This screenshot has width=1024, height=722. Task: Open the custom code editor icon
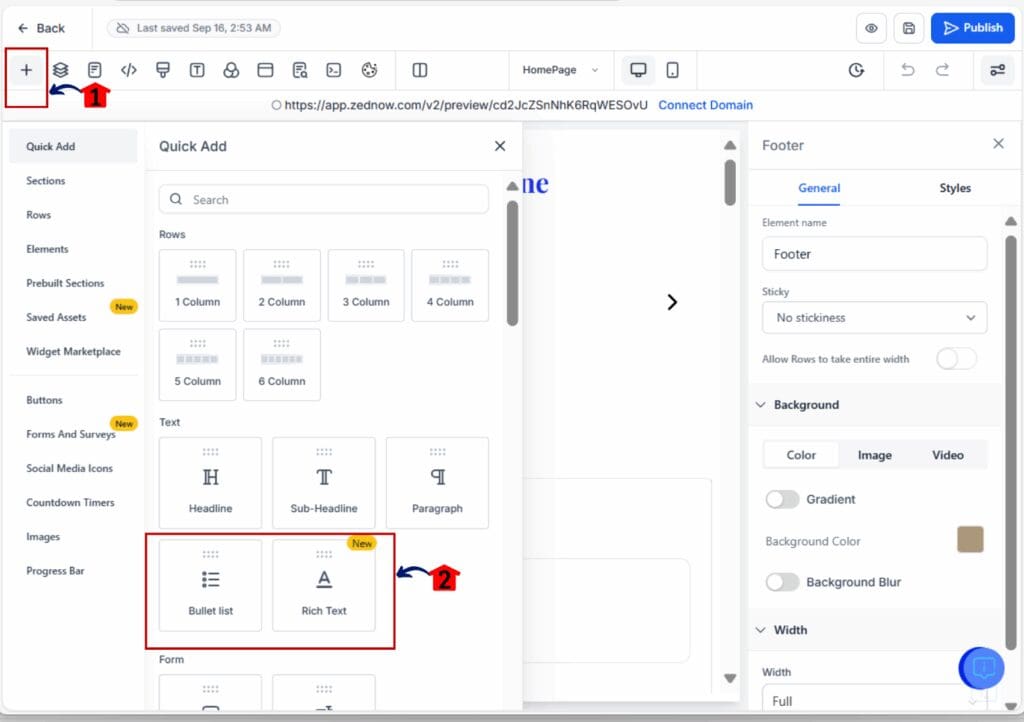[x=128, y=70]
